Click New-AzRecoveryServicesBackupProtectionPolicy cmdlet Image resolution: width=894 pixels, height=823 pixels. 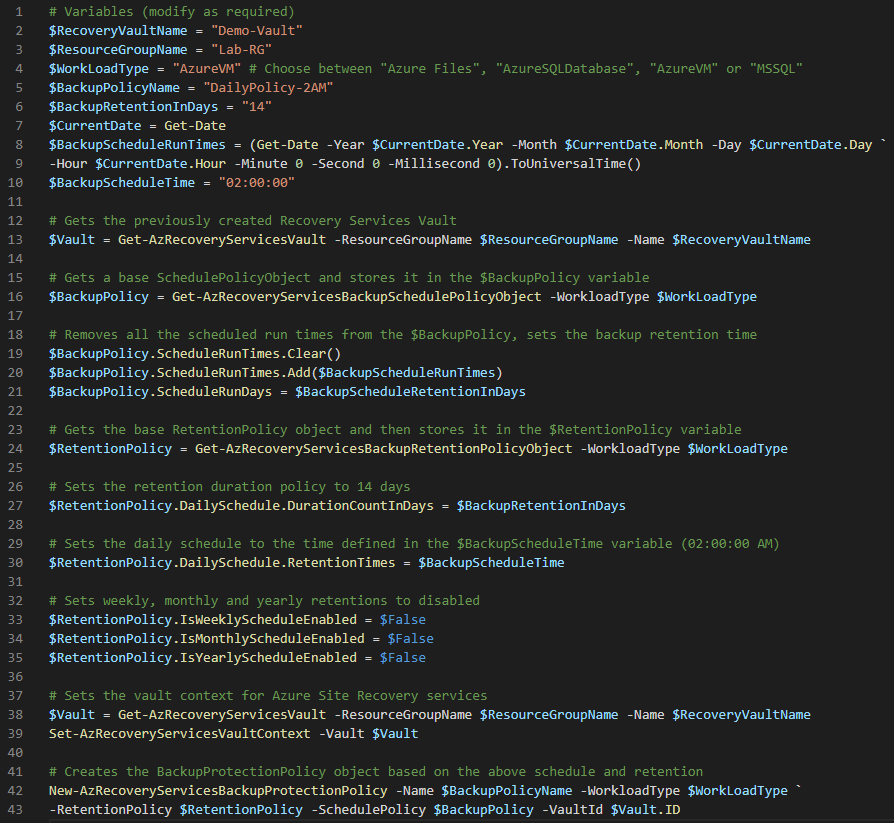pos(218,791)
